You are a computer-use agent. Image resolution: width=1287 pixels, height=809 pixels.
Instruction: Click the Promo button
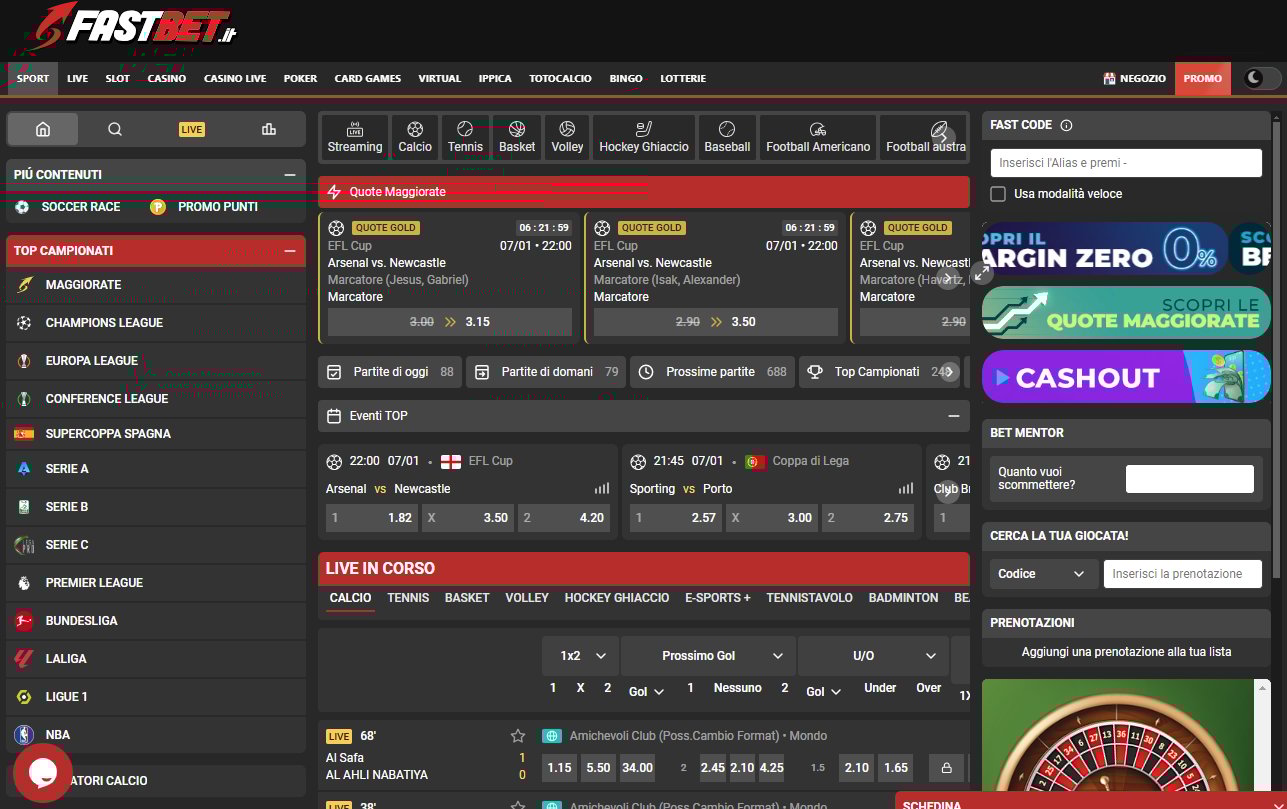pos(1202,78)
